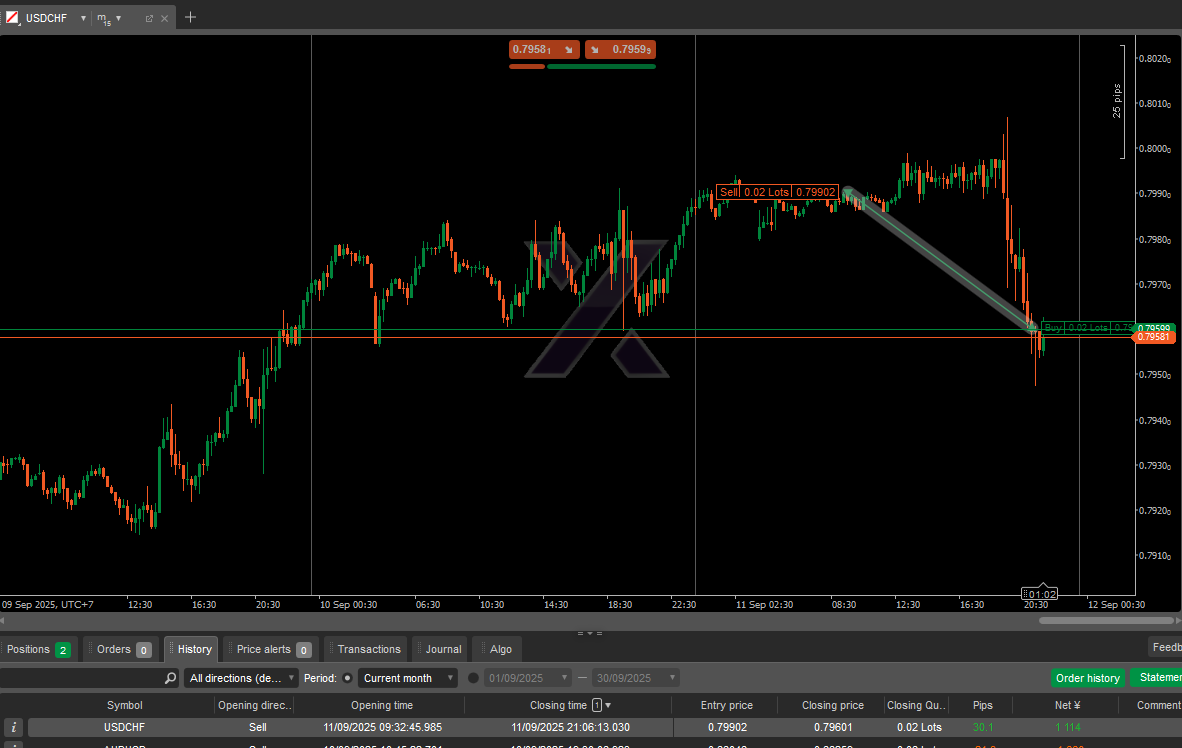The height and width of the screenshot is (748, 1182).
Task: Close the USDCHF chart tab
Action: point(165,18)
